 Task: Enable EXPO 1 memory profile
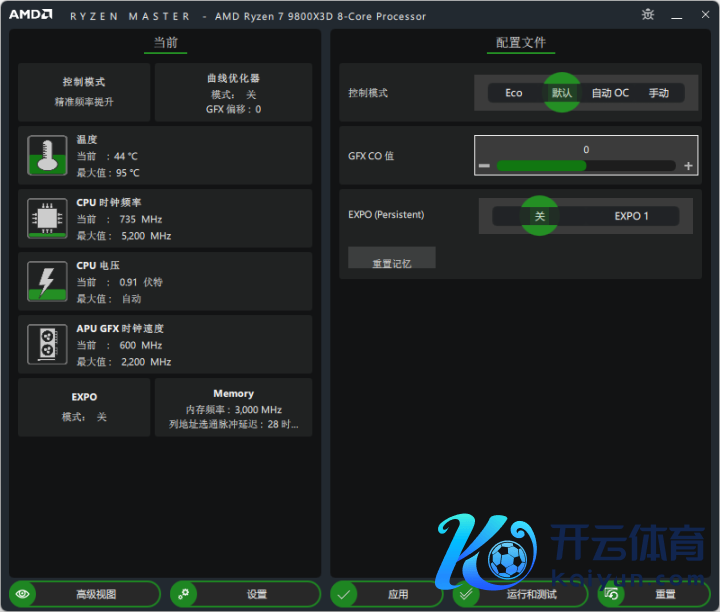(x=631, y=216)
